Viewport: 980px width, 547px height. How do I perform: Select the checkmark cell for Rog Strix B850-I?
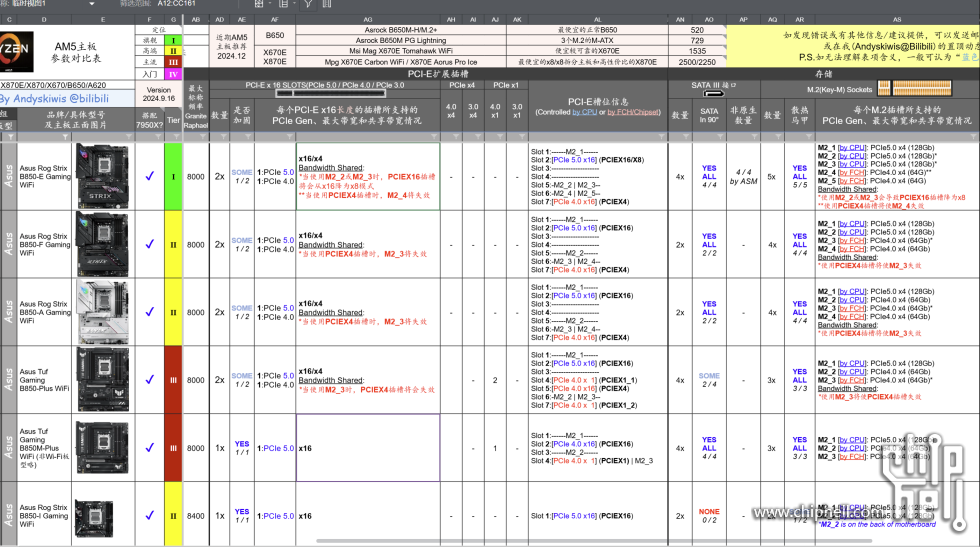(149, 516)
